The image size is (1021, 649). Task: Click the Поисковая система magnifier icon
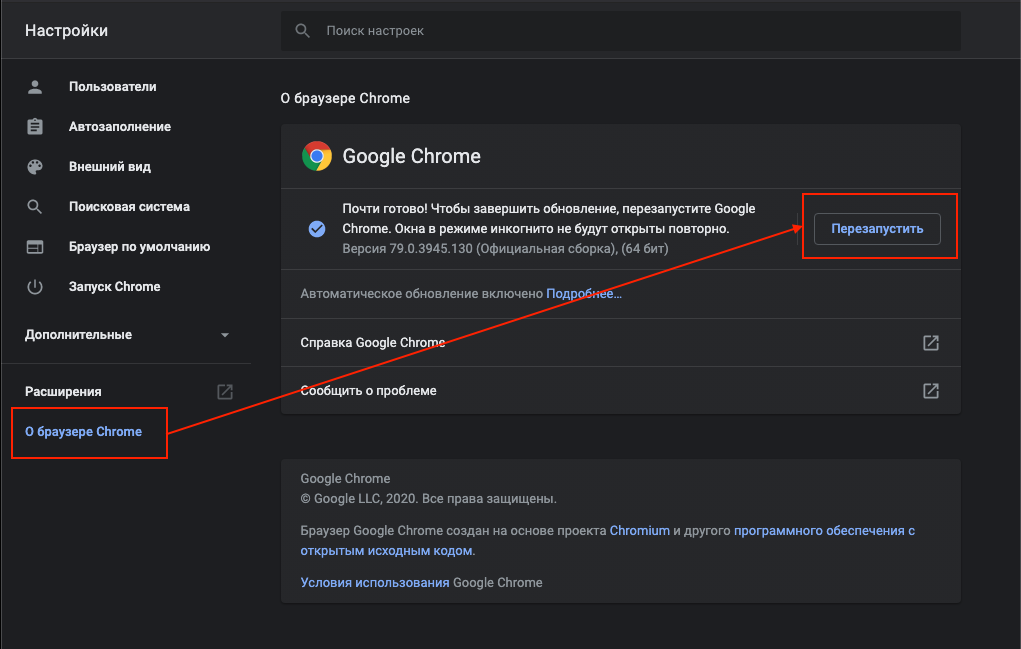[x=35, y=207]
